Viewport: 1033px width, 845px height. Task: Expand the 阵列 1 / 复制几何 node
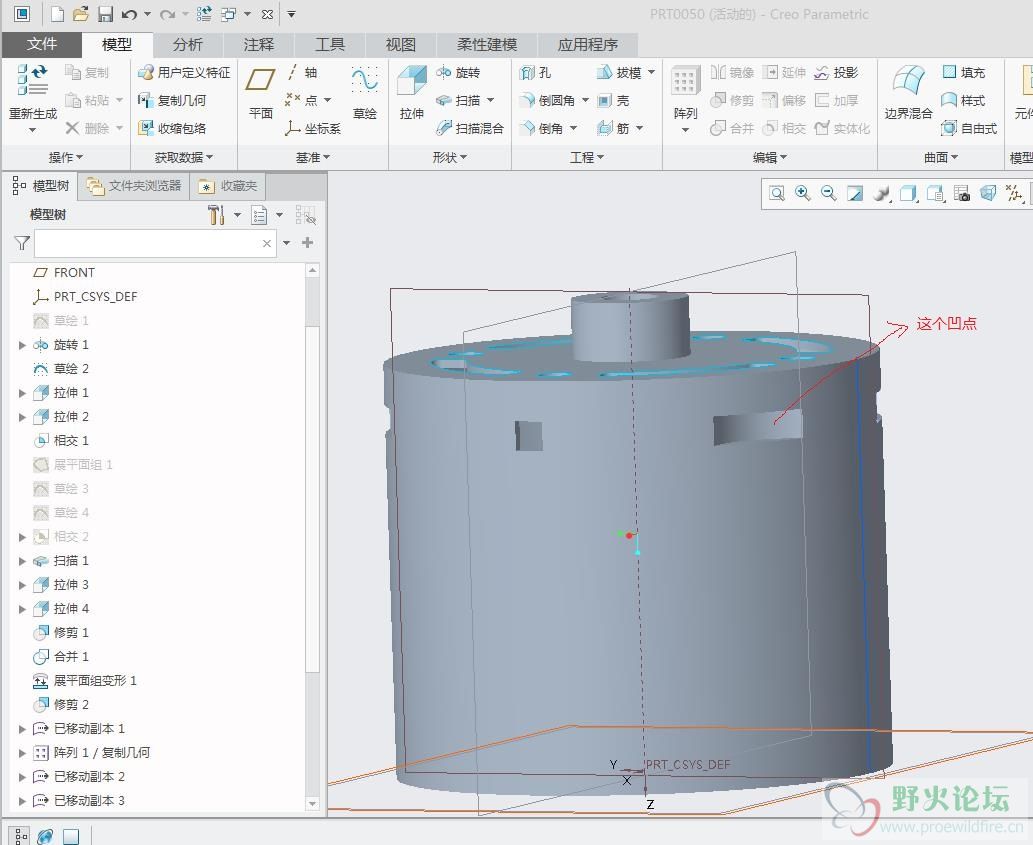tap(22, 753)
